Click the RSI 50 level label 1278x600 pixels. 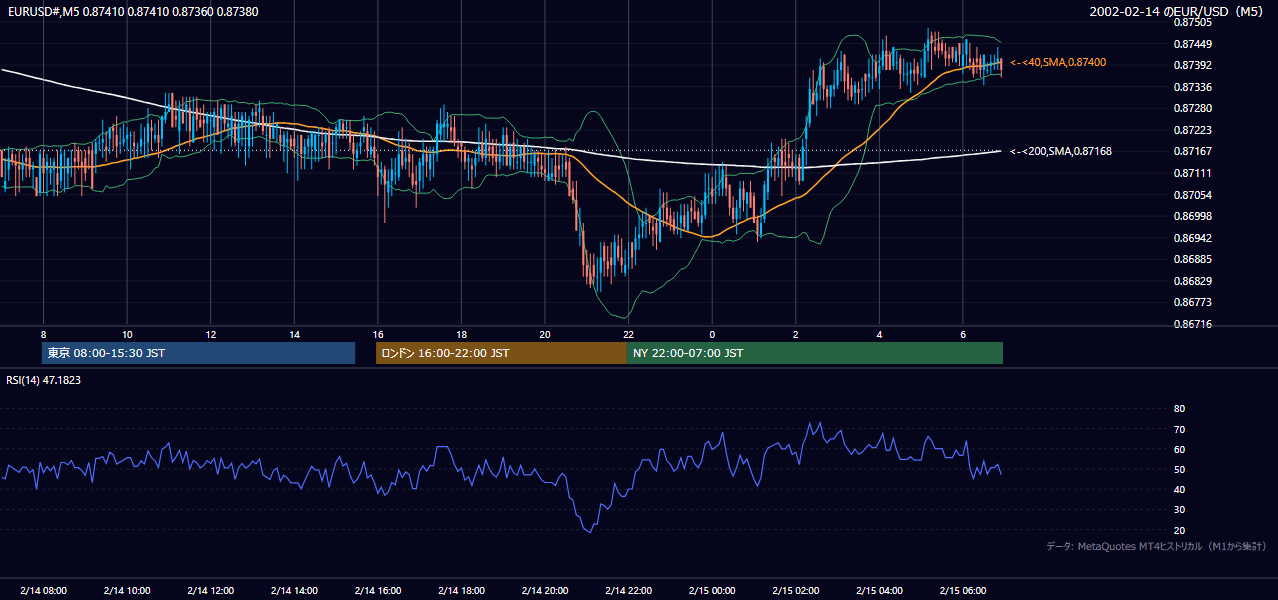pyautogui.click(x=1179, y=469)
